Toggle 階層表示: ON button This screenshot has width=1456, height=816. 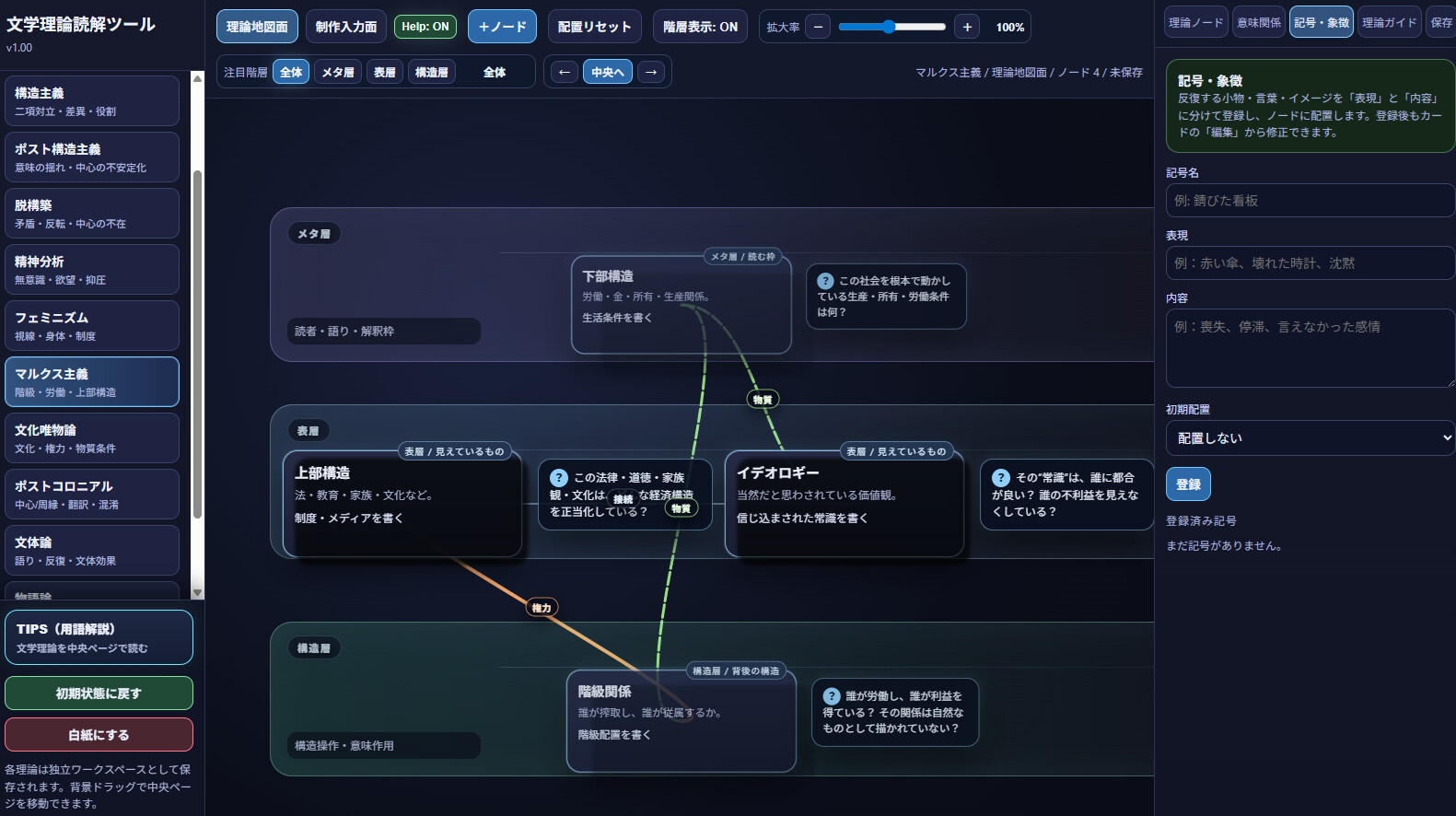pyautogui.click(x=700, y=27)
